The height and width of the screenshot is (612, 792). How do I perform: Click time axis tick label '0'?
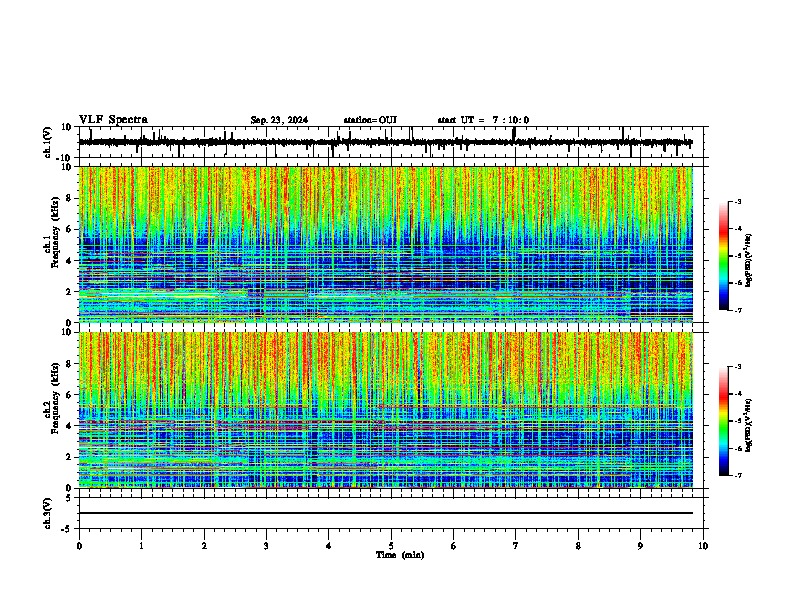pyautogui.click(x=79, y=546)
